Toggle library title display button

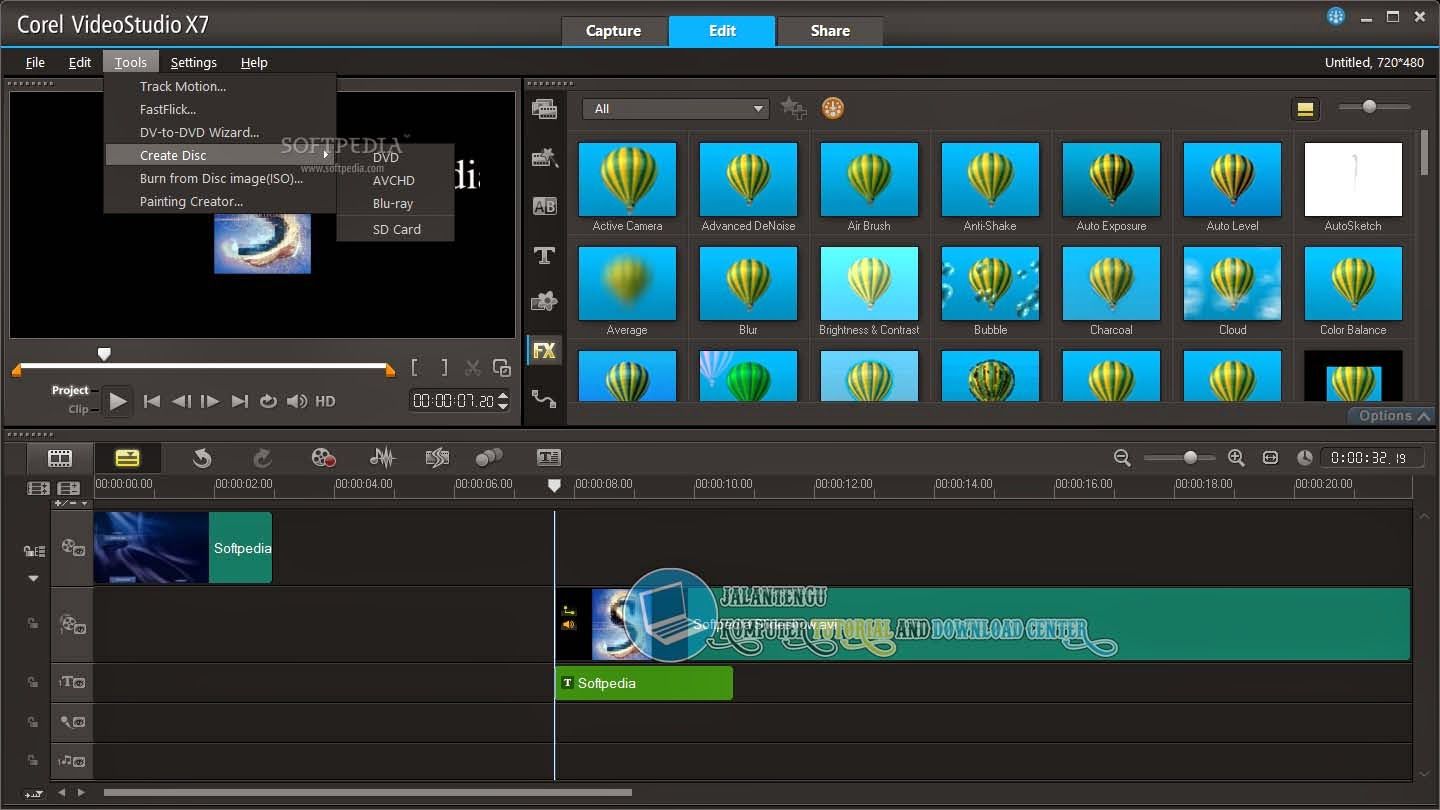click(1305, 109)
